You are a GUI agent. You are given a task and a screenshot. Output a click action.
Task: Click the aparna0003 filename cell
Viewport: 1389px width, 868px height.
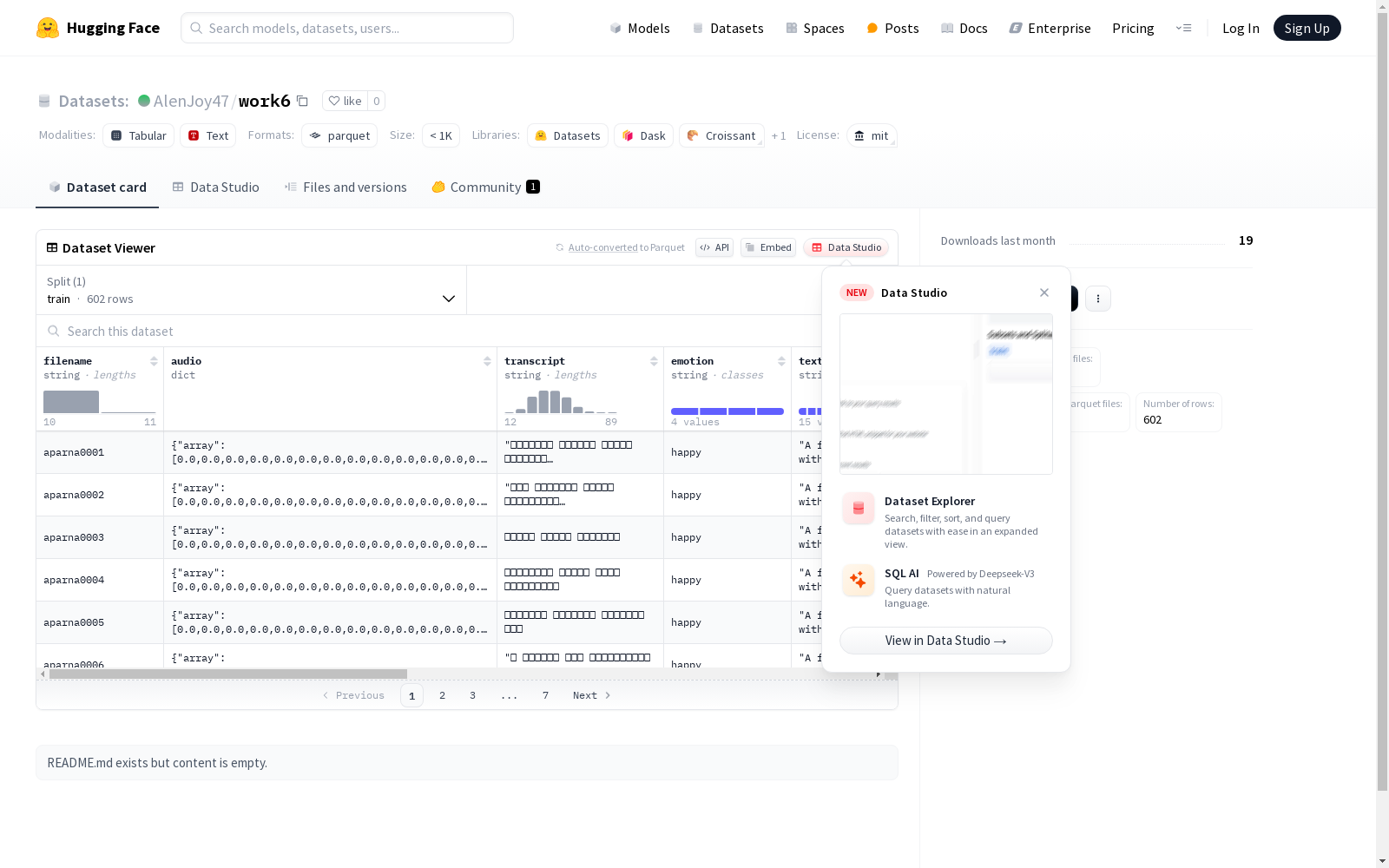(100, 537)
